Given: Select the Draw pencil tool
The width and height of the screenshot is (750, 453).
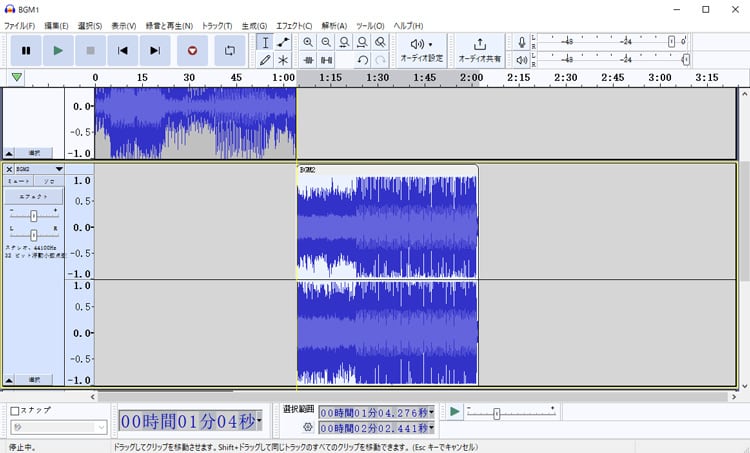Looking at the screenshot, I should point(264,60).
